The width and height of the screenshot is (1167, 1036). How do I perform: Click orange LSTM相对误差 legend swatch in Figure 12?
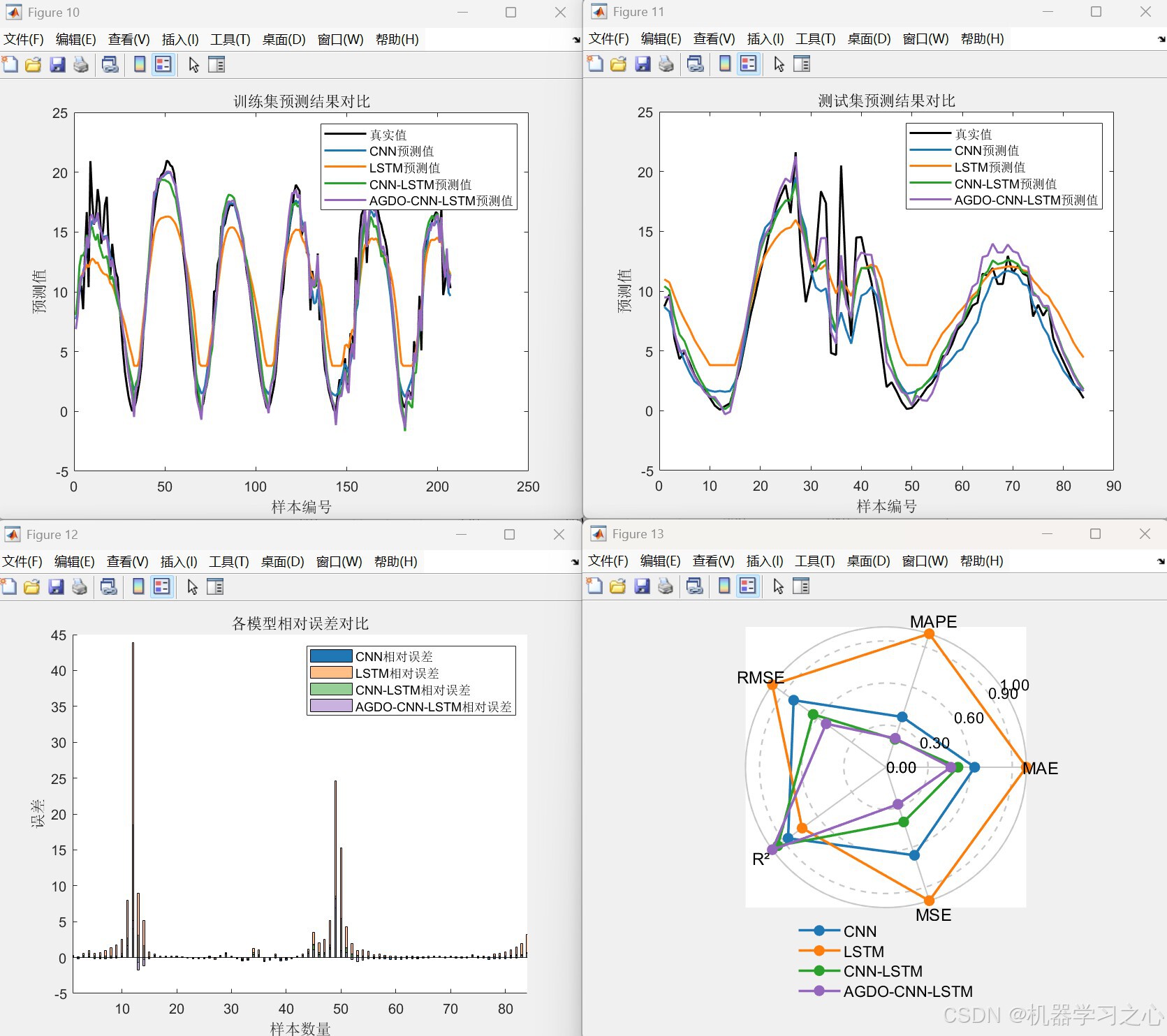331,673
